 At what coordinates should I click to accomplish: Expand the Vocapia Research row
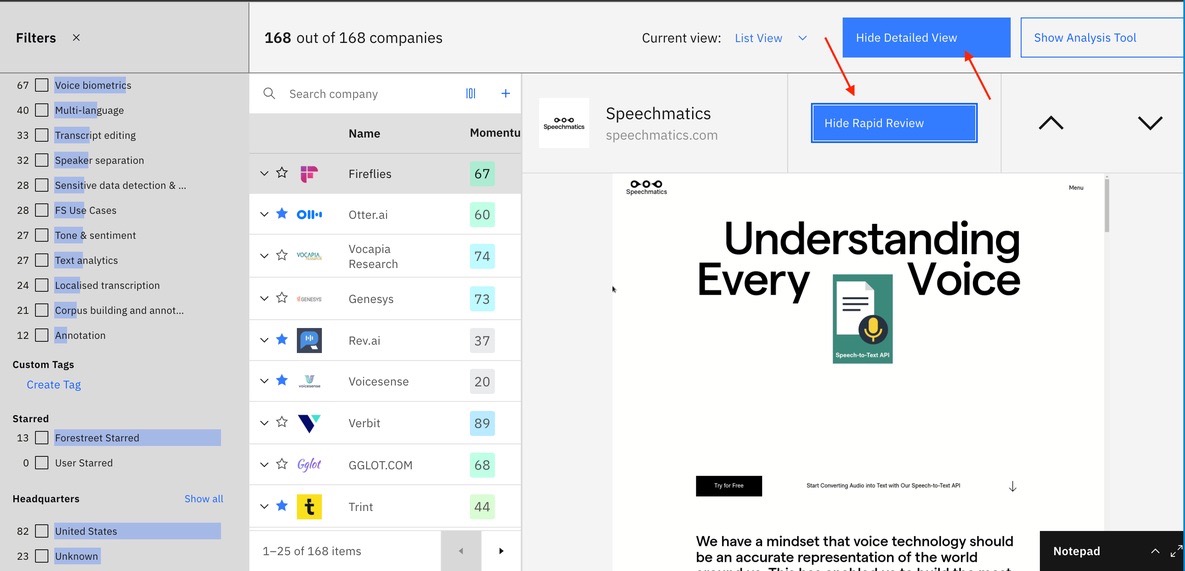tap(264, 256)
